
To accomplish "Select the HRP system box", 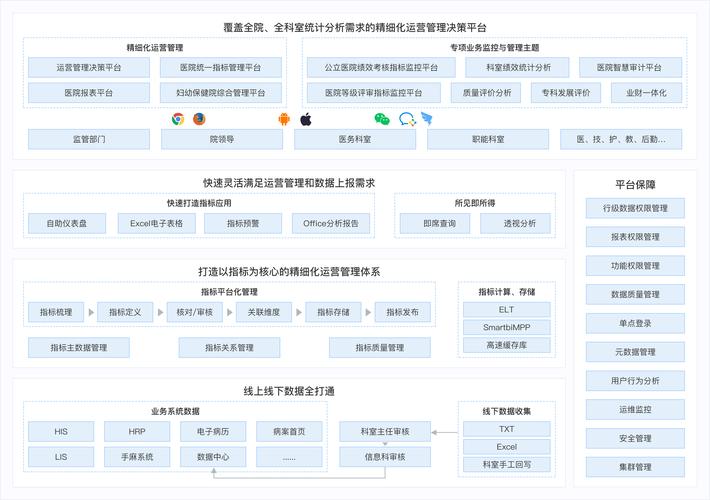I will (137, 432).
